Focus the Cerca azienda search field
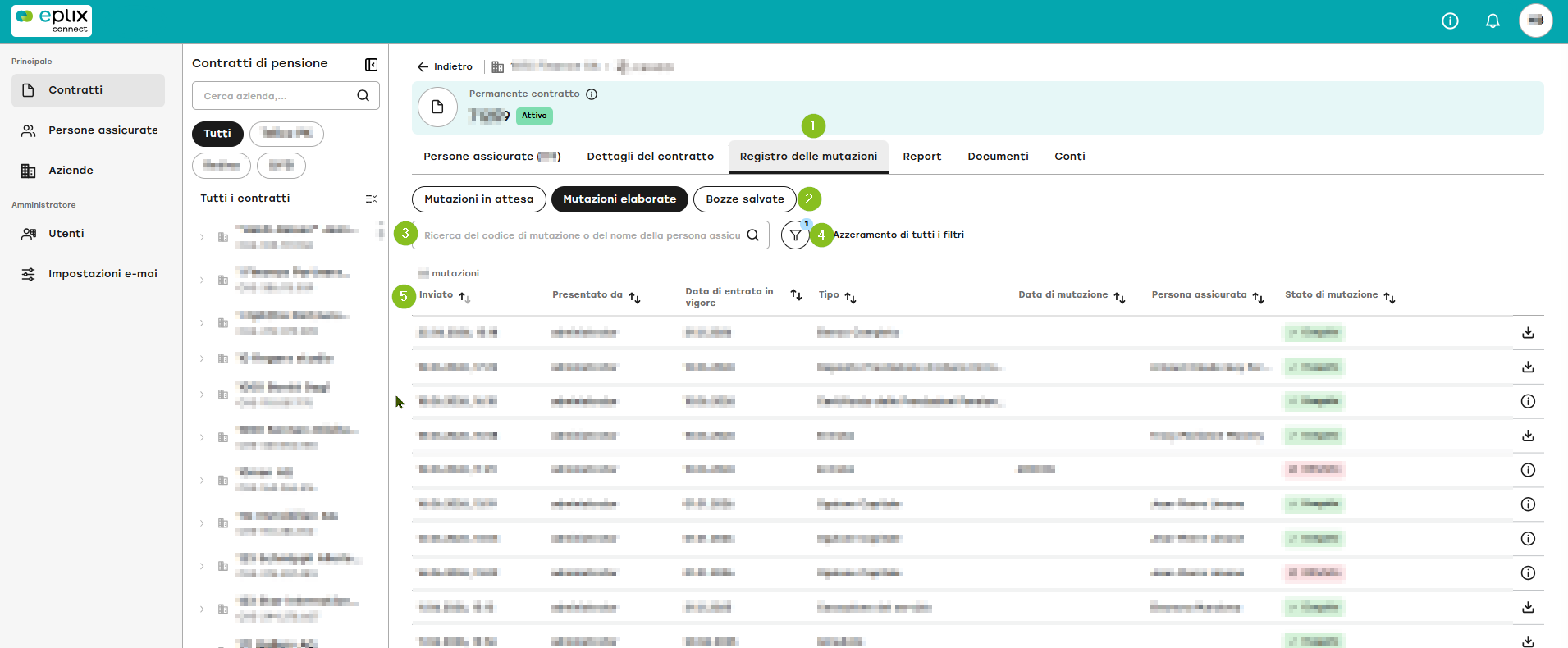Image resolution: width=1568 pixels, height=648 pixels. [286, 96]
